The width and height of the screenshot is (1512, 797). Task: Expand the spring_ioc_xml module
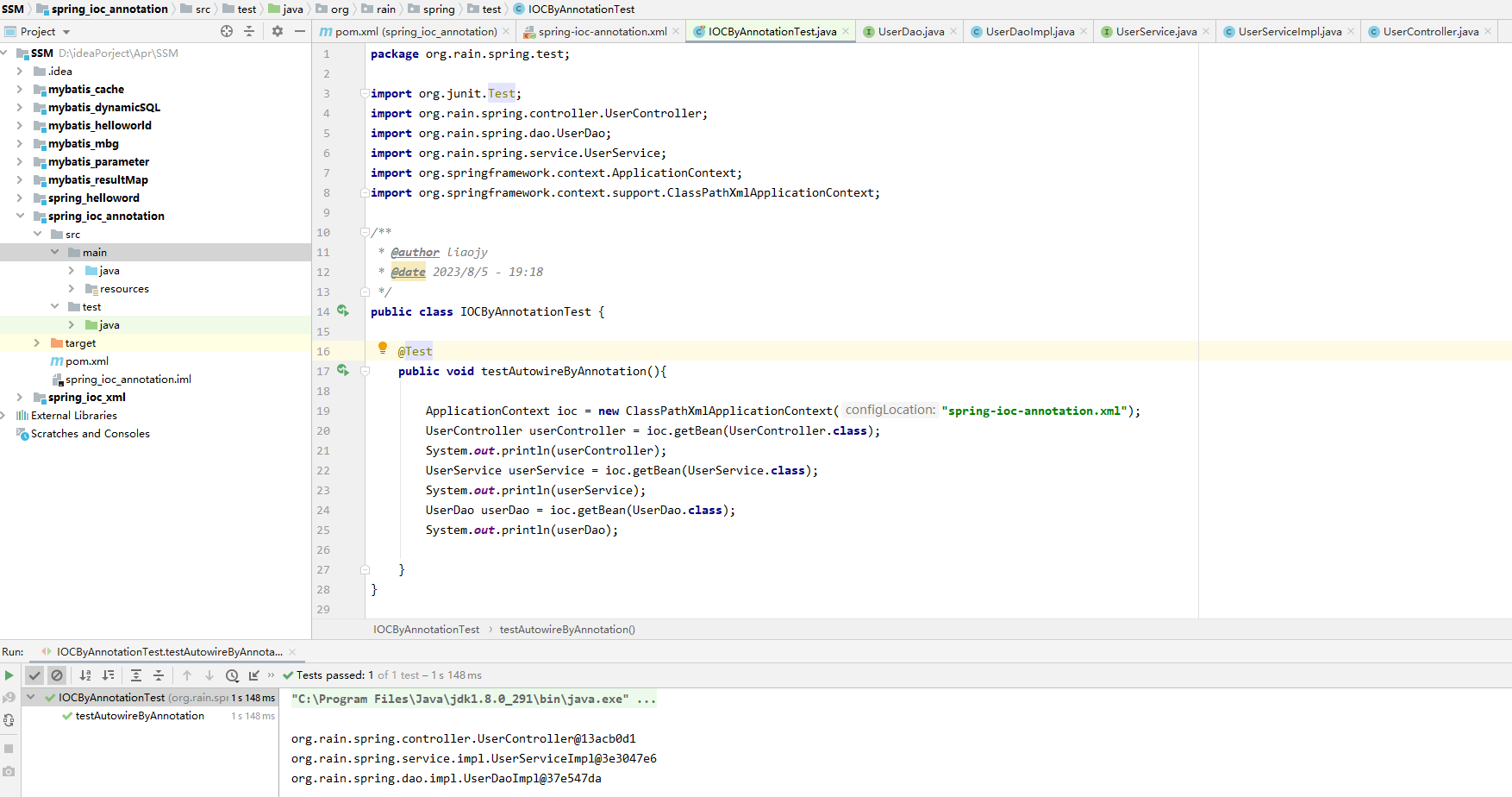click(x=19, y=397)
